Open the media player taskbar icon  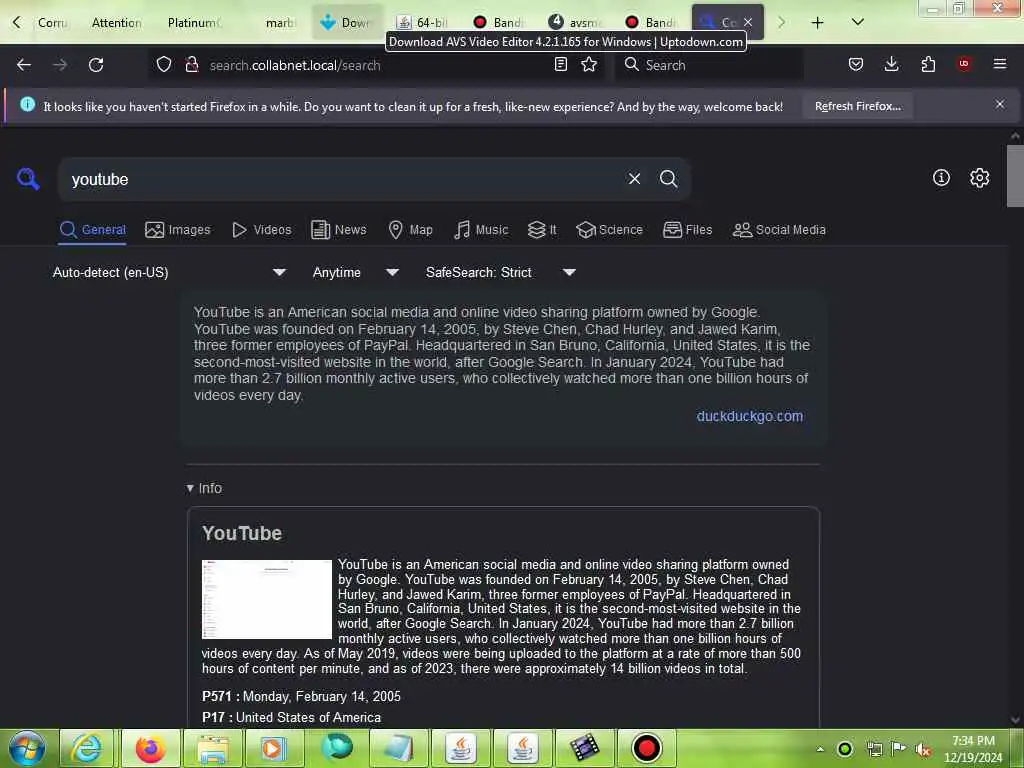(x=274, y=748)
